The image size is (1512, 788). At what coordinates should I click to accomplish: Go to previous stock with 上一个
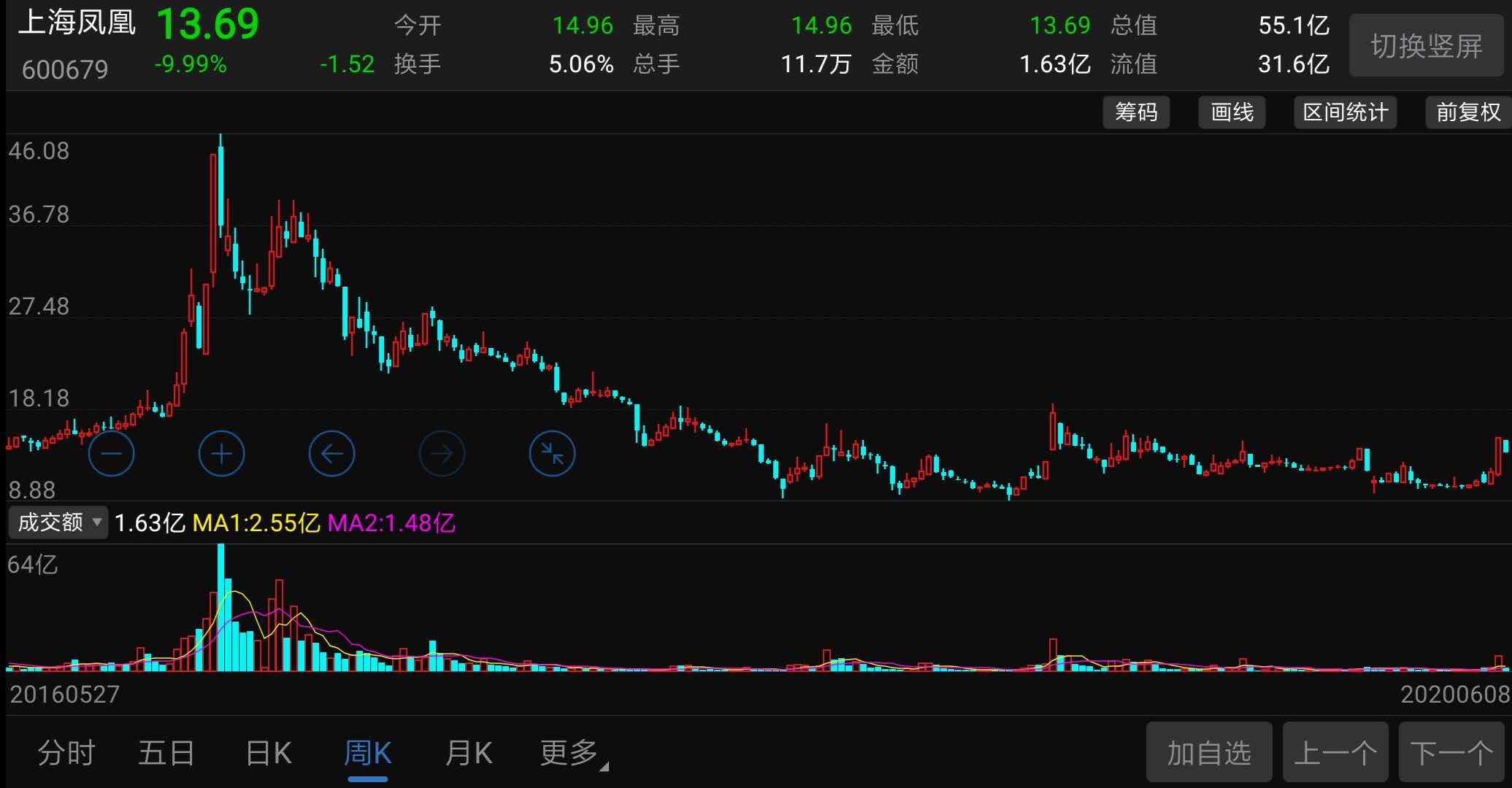coord(1335,752)
